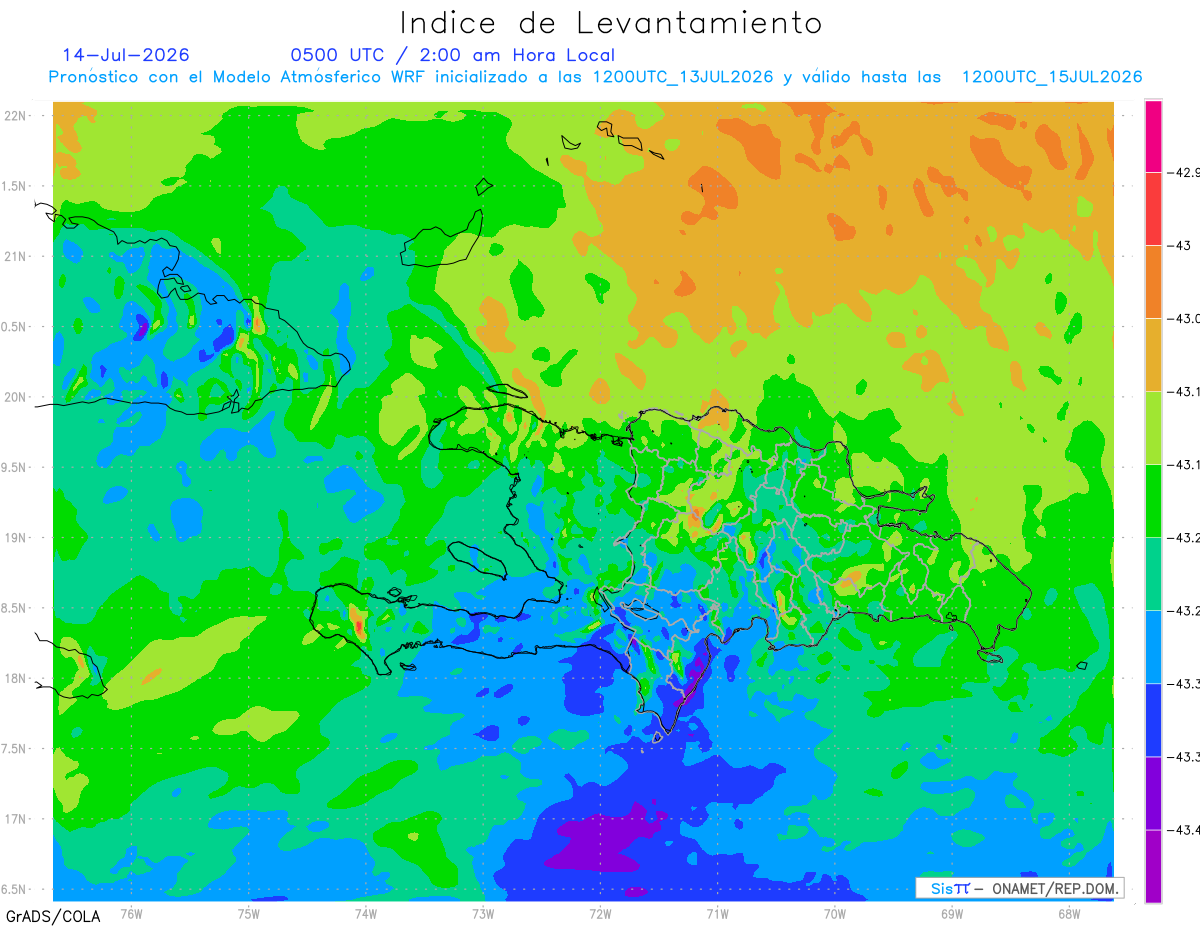Click the '18N' latitude label
The image size is (1200, 927).
click(15, 679)
